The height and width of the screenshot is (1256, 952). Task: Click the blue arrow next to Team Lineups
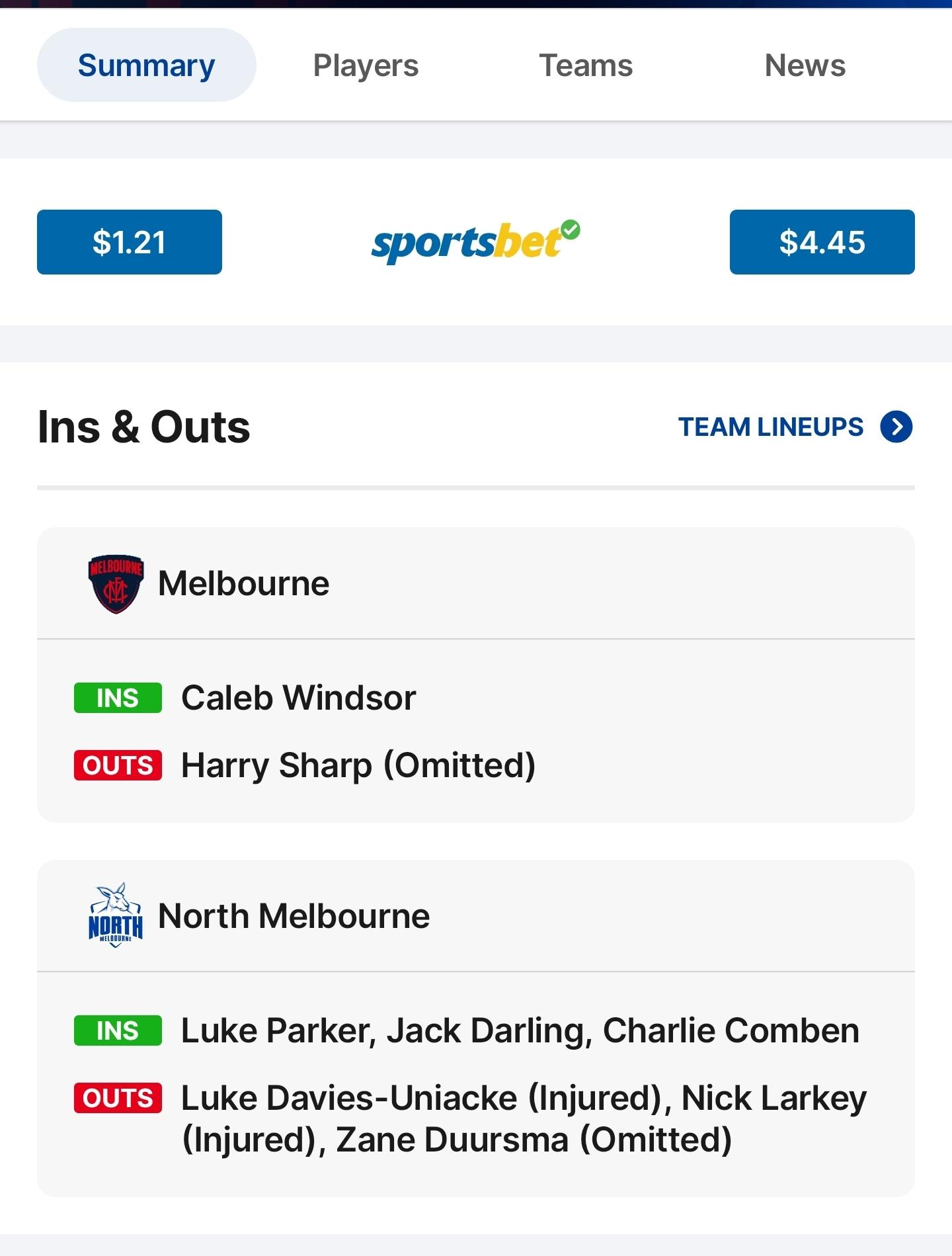click(896, 427)
